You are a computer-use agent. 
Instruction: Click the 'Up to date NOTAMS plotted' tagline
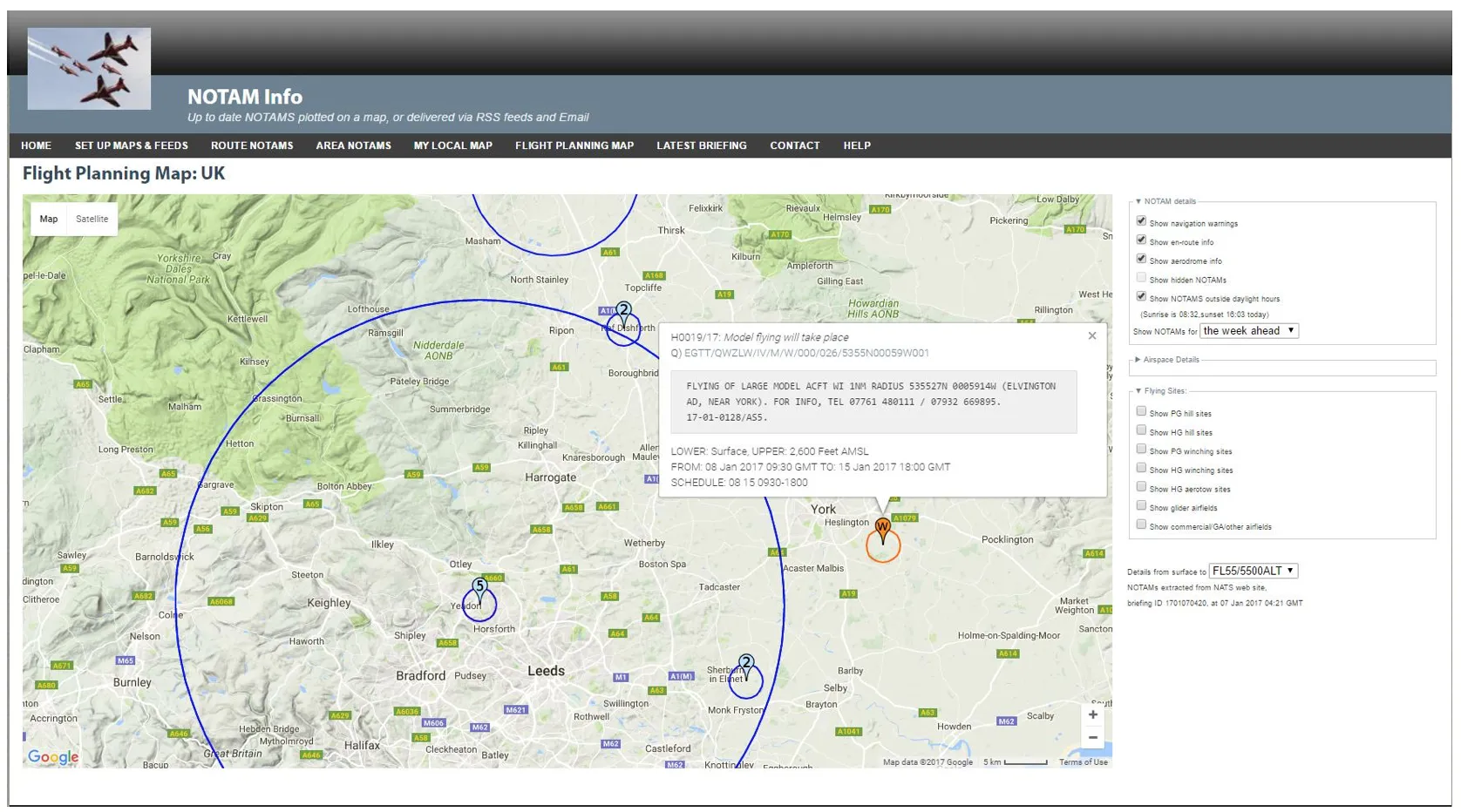point(388,118)
